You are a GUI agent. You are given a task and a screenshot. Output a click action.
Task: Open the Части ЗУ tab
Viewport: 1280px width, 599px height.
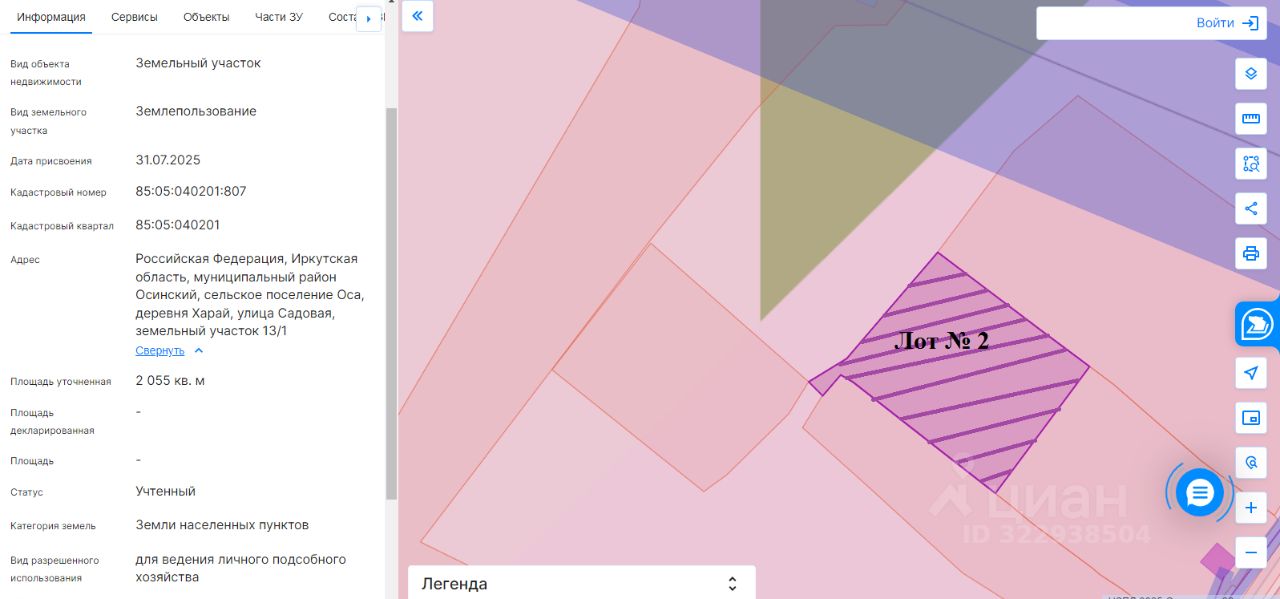point(279,17)
